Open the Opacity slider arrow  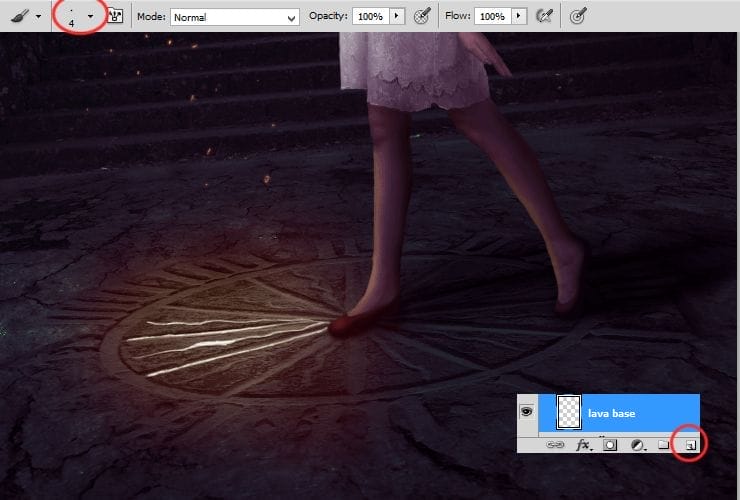(x=397, y=17)
